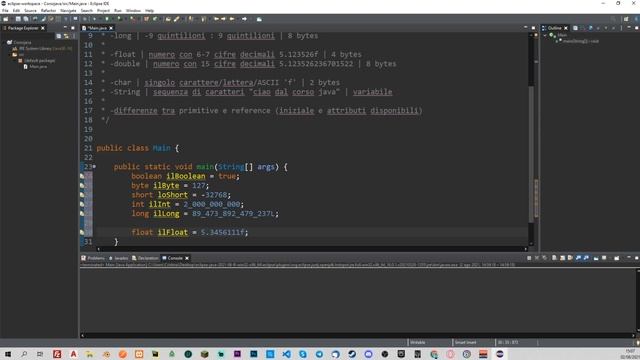The height and width of the screenshot is (360, 640).
Task: Open Steam from the taskbar
Action: (x=352, y=354)
